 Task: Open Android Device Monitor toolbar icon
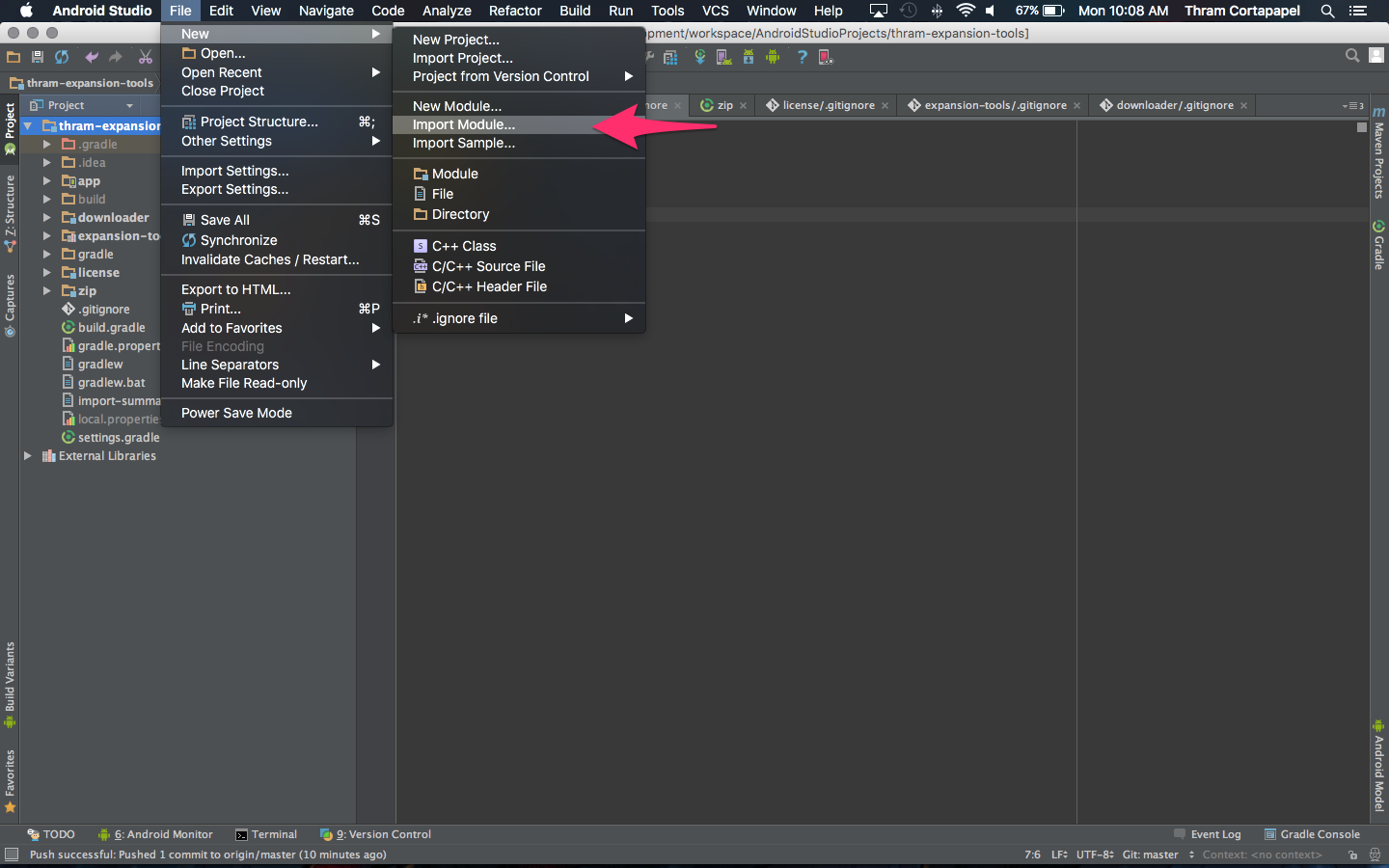tap(773, 58)
